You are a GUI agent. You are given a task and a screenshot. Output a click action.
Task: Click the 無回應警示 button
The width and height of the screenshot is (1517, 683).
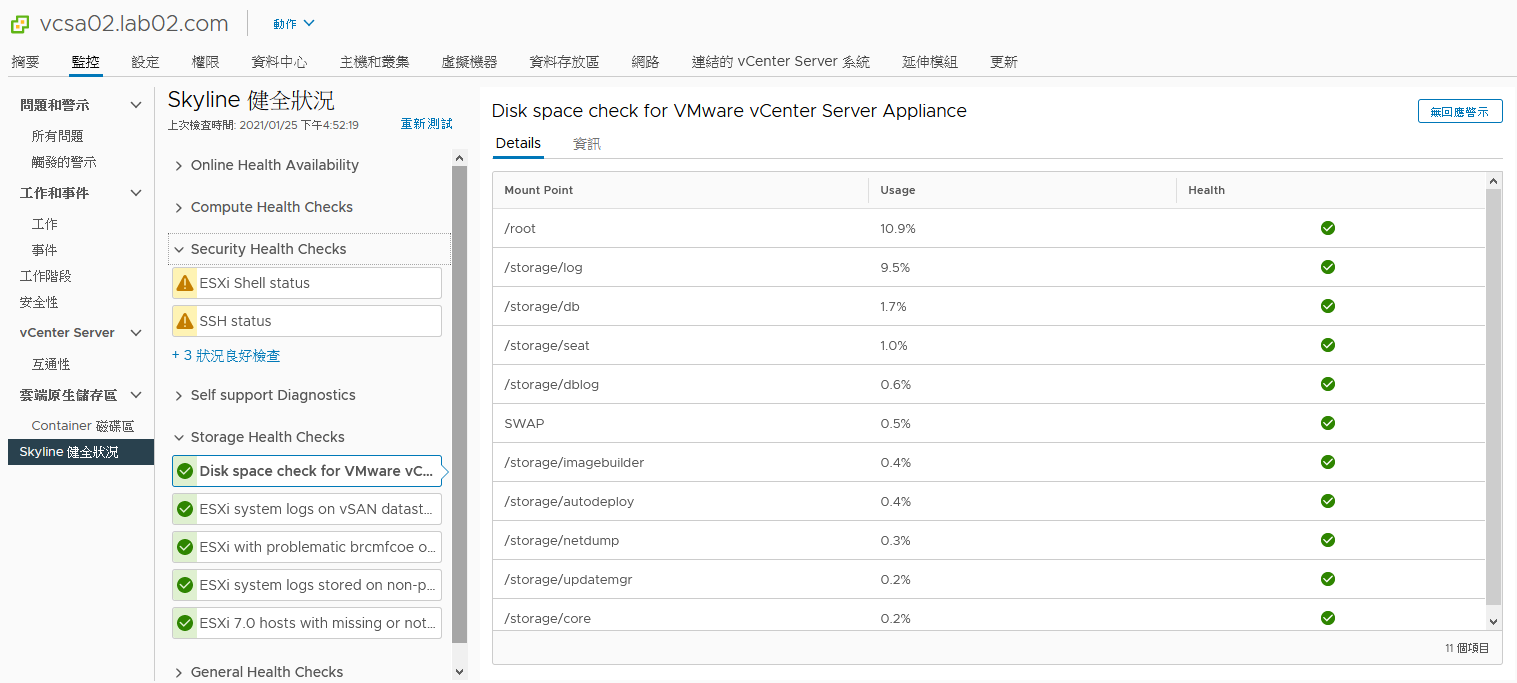pyautogui.click(x=1460, y=111)
